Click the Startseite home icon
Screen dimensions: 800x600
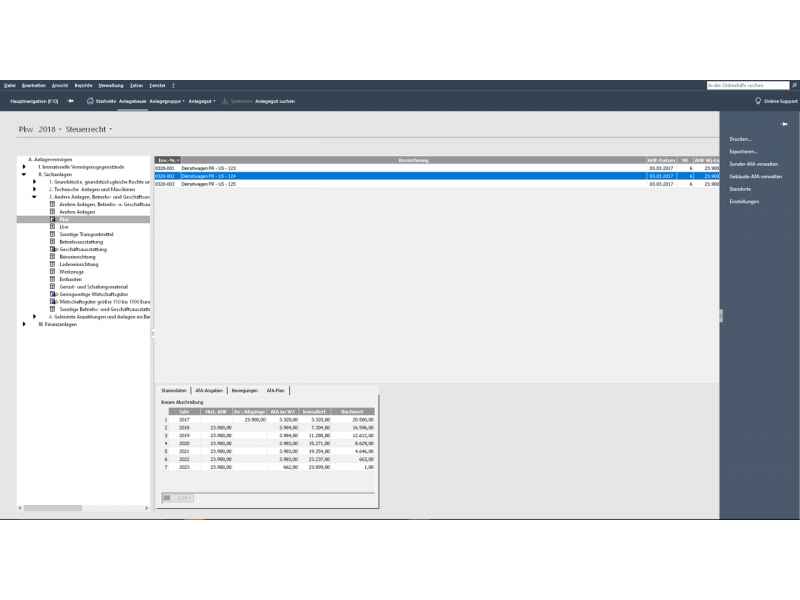[x=90, y=101]
